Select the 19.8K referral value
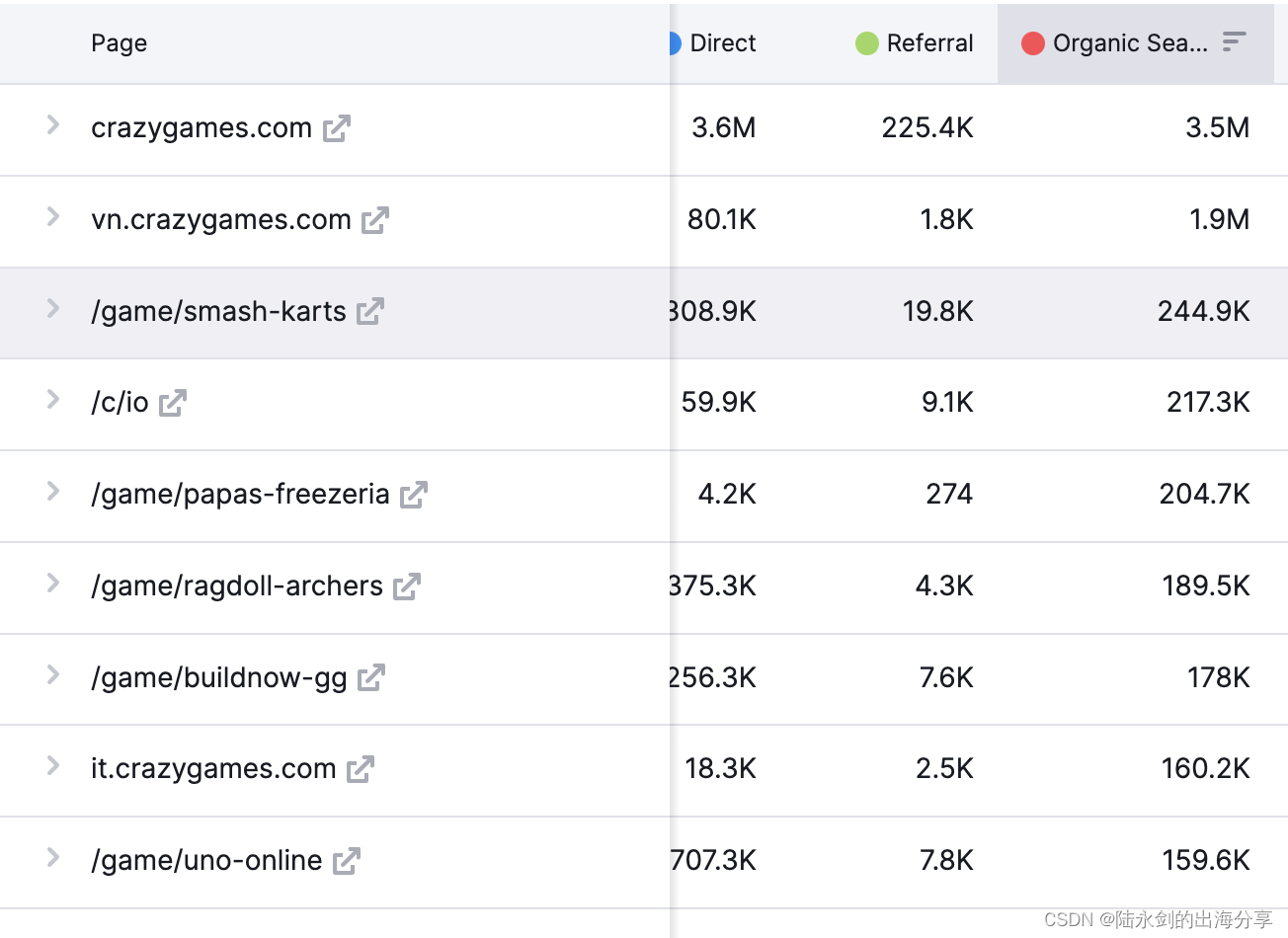1288x938 pixels. pyautogui.click(x=938, y=312)
